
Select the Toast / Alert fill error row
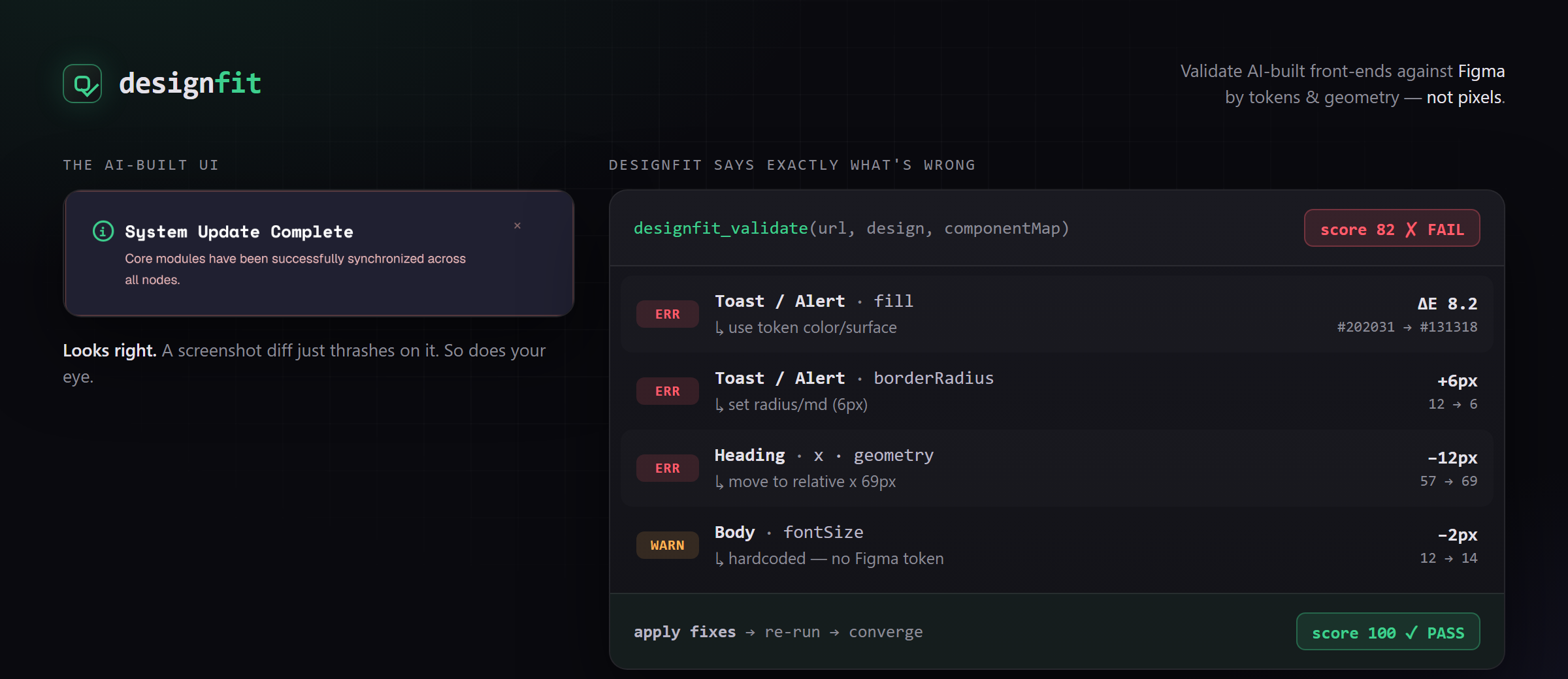(x=1056, y=314)
